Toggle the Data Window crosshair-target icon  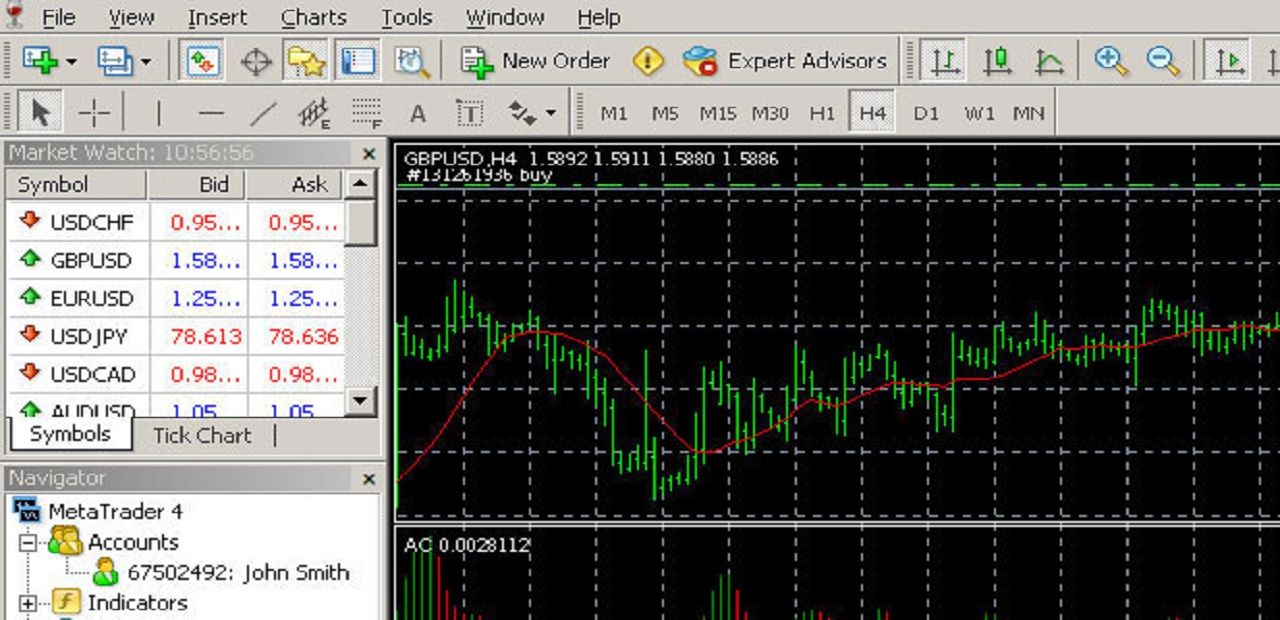(x=256, y=61)
